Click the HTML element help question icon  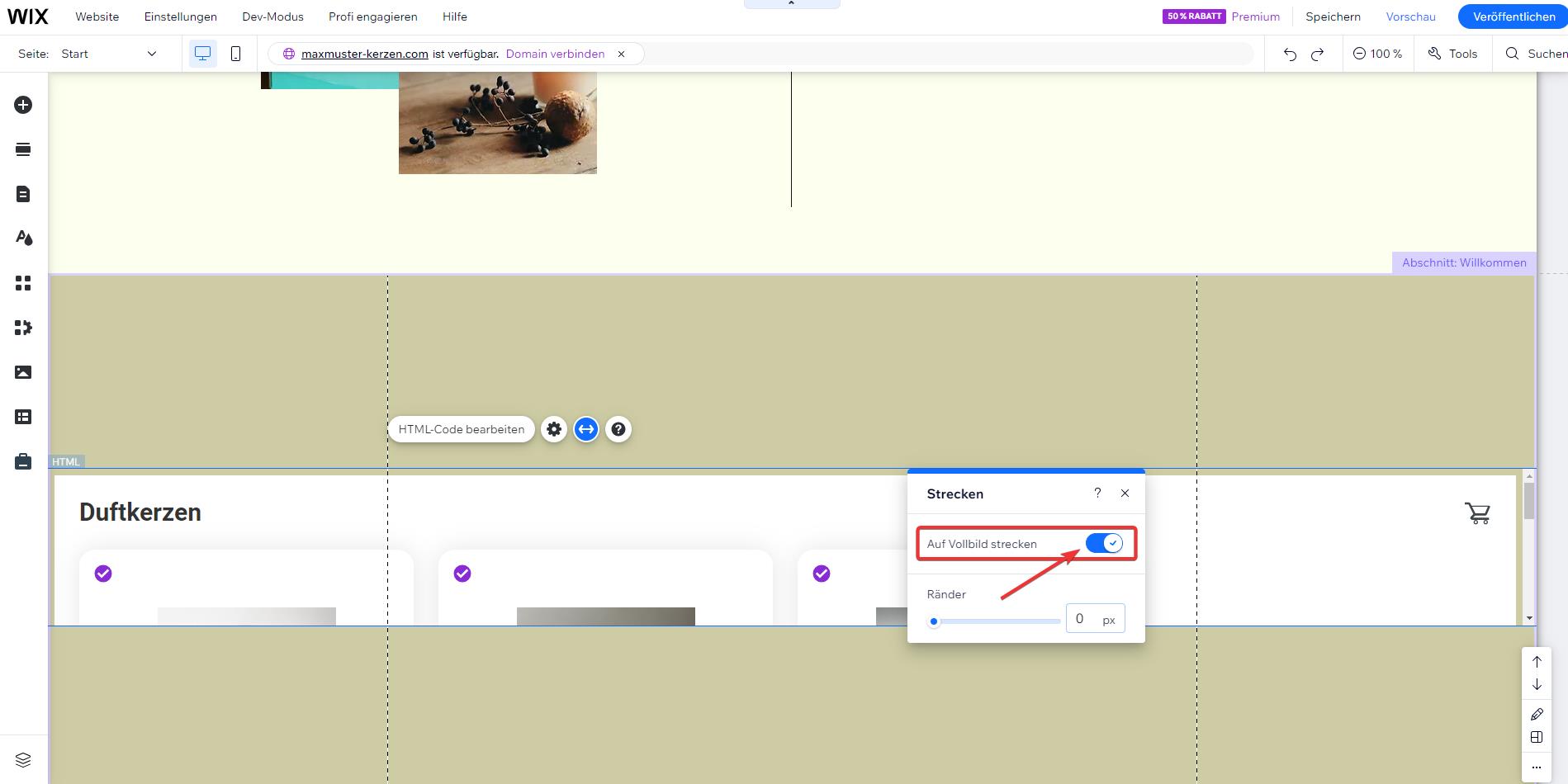point(618,429)
